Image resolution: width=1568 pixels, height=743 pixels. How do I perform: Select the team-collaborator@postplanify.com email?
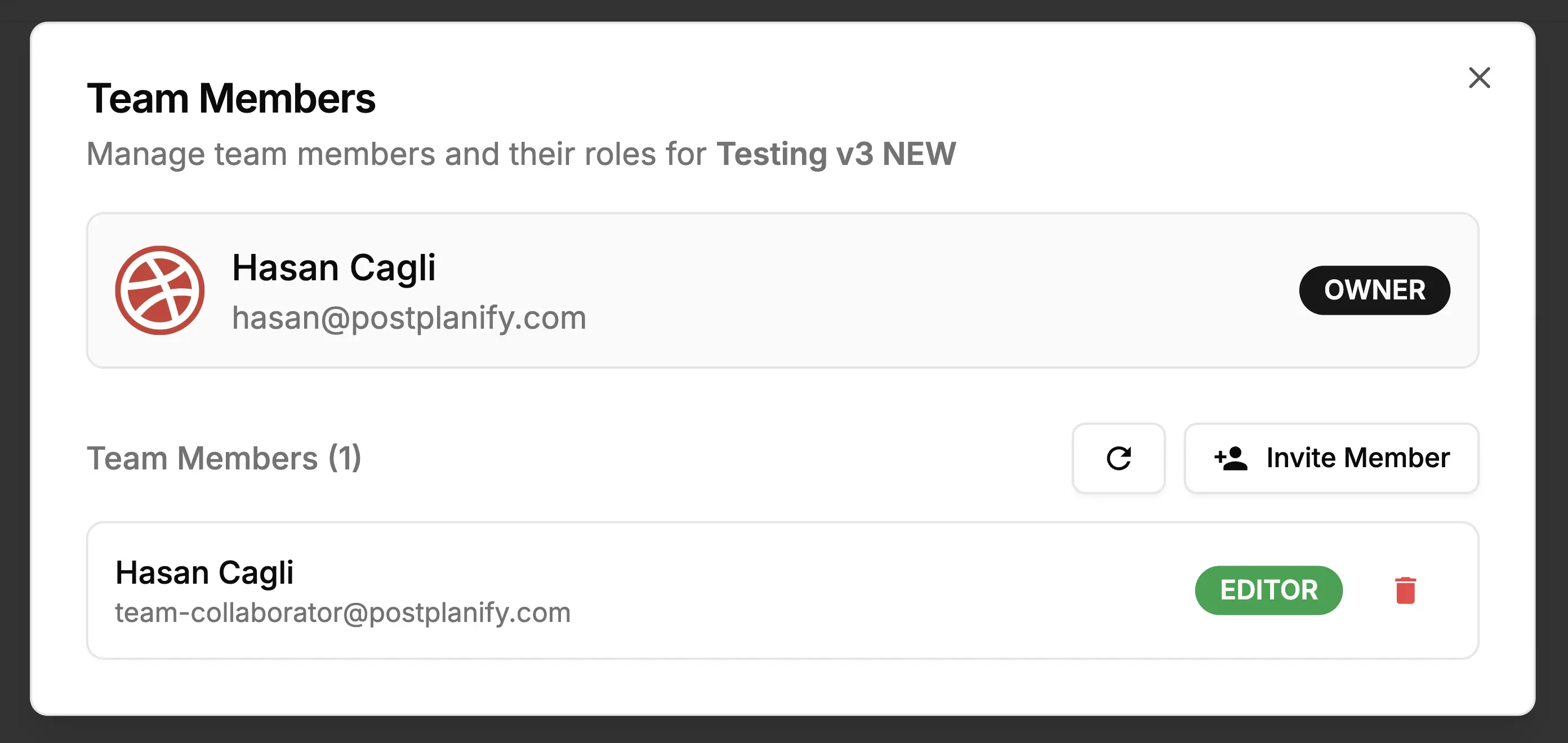(342, 612)
